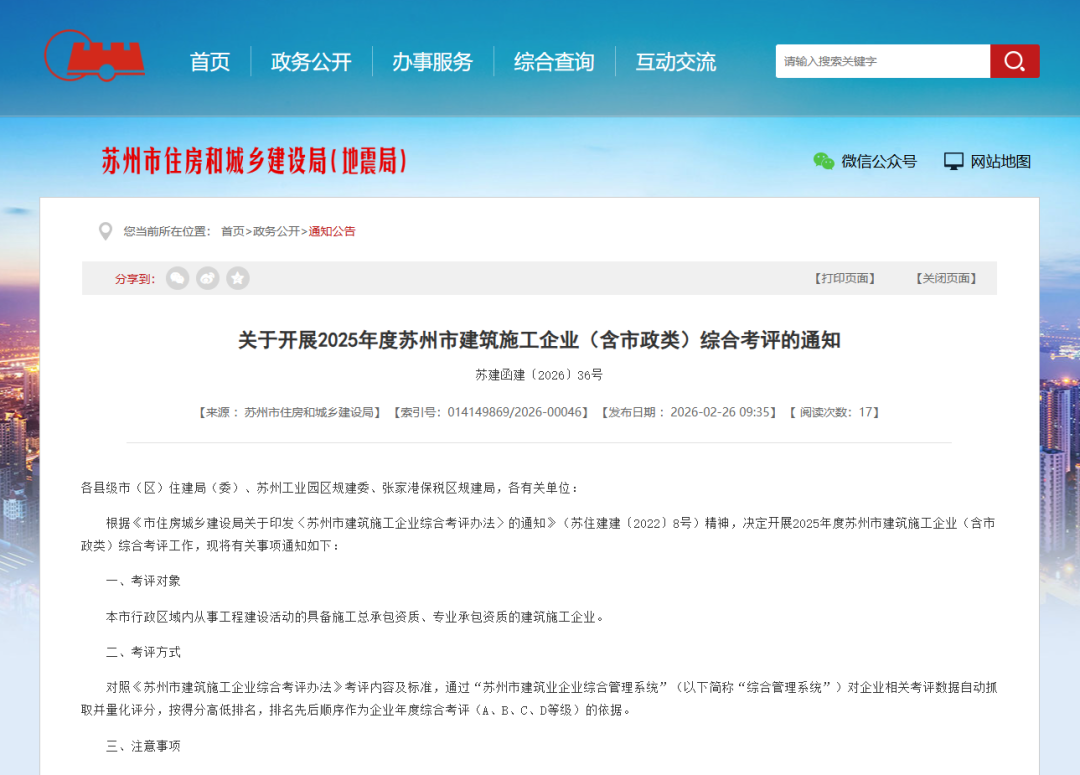Select the 综合查询 navigation tab
1080x775 pixels.
coord(554,61)
